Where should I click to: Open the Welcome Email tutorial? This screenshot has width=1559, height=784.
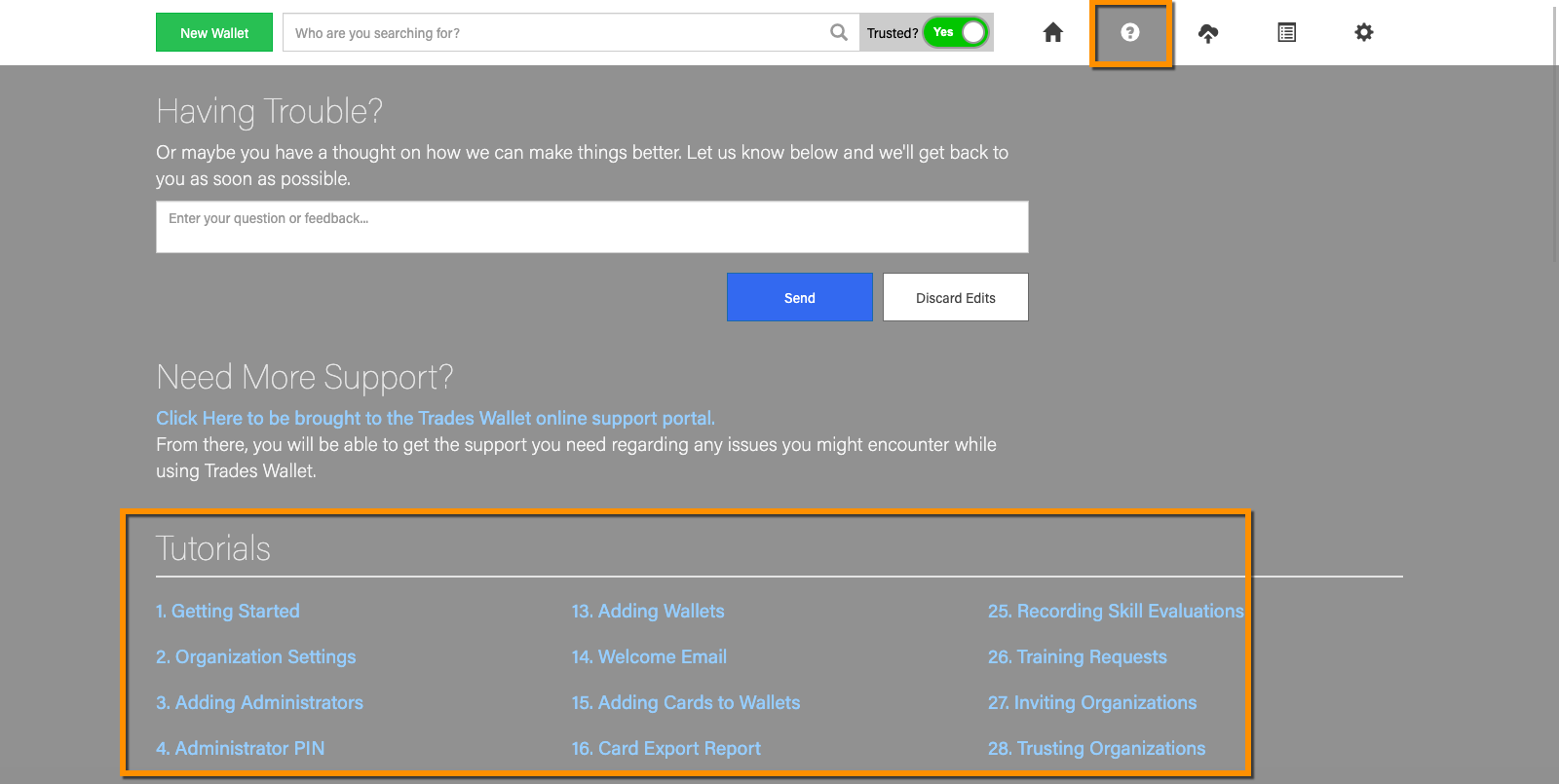click(x=649, y=657)
